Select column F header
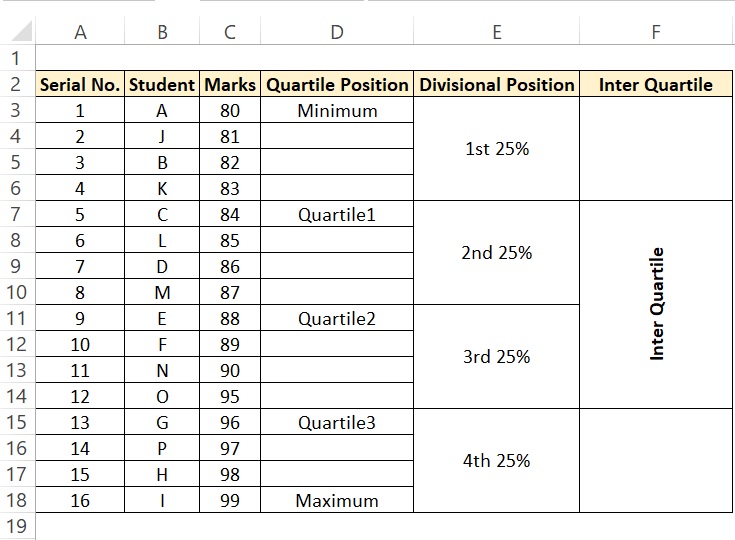Screen dimensions: 735x540 click(656, 32)
